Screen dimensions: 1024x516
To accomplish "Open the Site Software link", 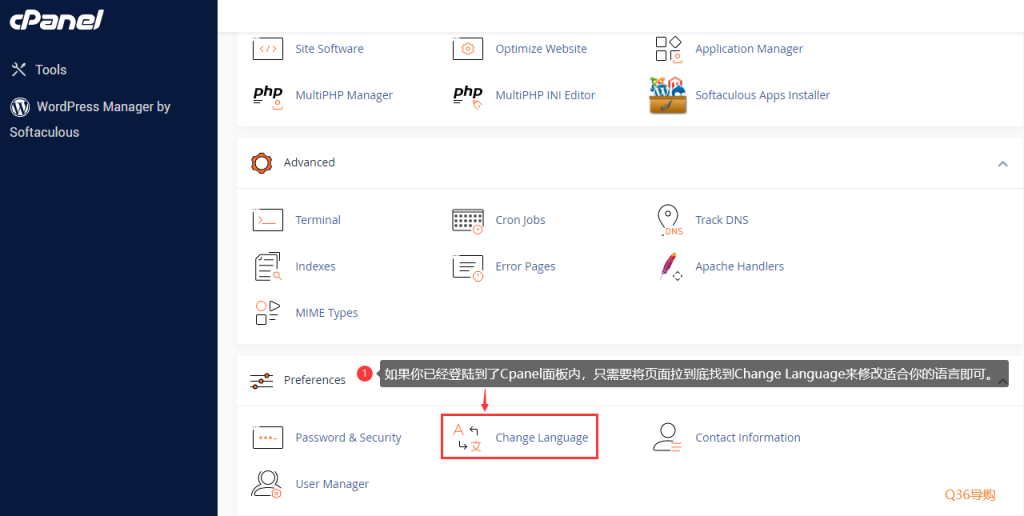I will tap(329, 49).
